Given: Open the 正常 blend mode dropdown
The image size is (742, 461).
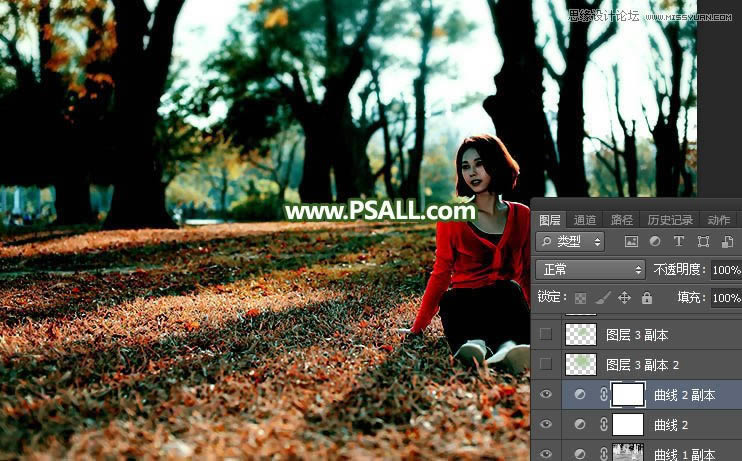Looking at the screenshot, I should (x=590, y=270).
